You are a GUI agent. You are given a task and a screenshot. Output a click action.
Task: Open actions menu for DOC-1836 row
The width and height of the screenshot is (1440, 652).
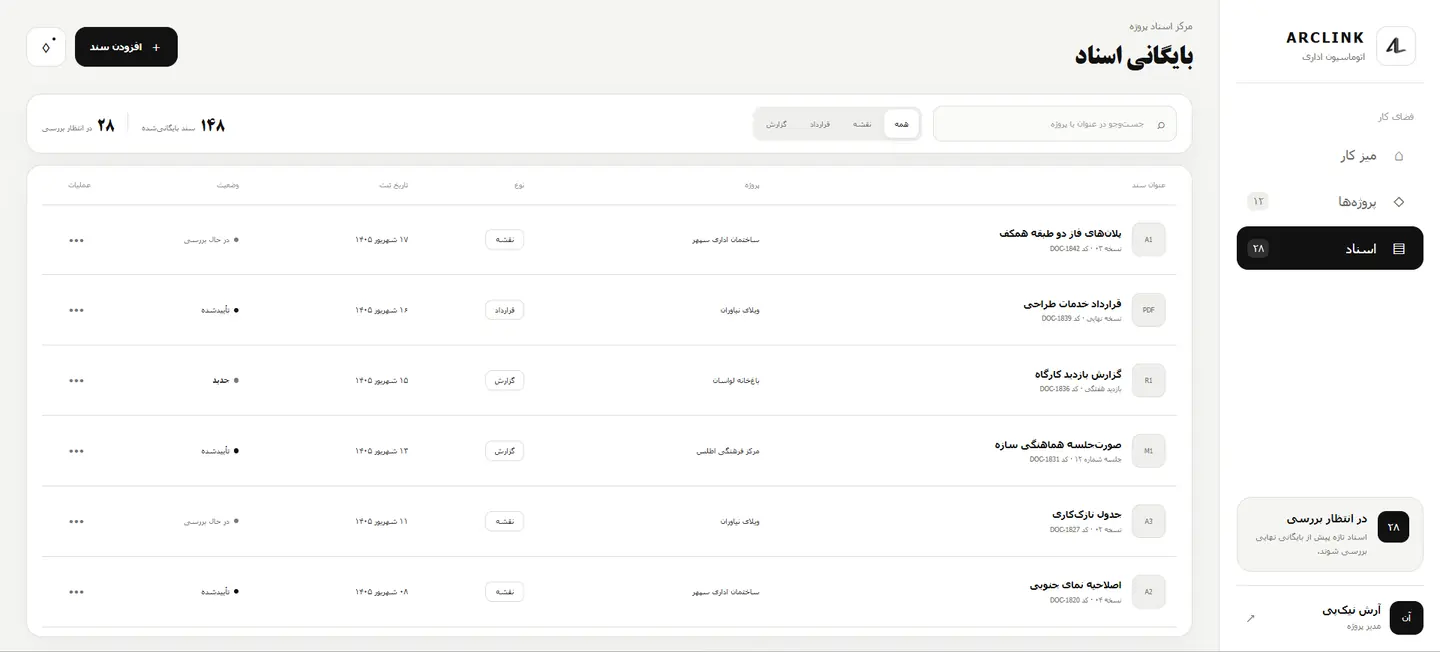point(77,381)
